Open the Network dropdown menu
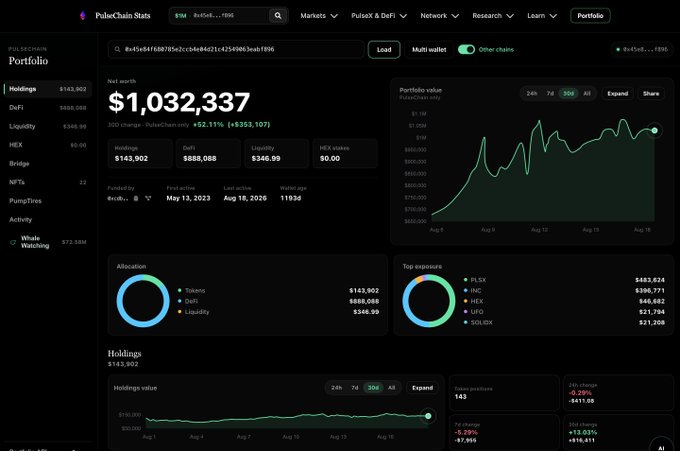Viewport: 680px width, 451px height. pos(439,16)
